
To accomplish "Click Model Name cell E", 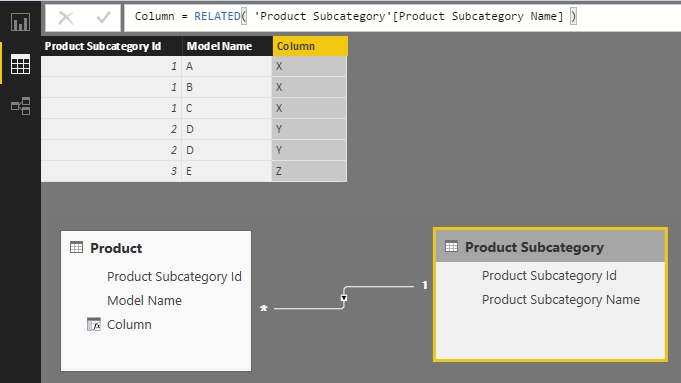I will [227, 171].
